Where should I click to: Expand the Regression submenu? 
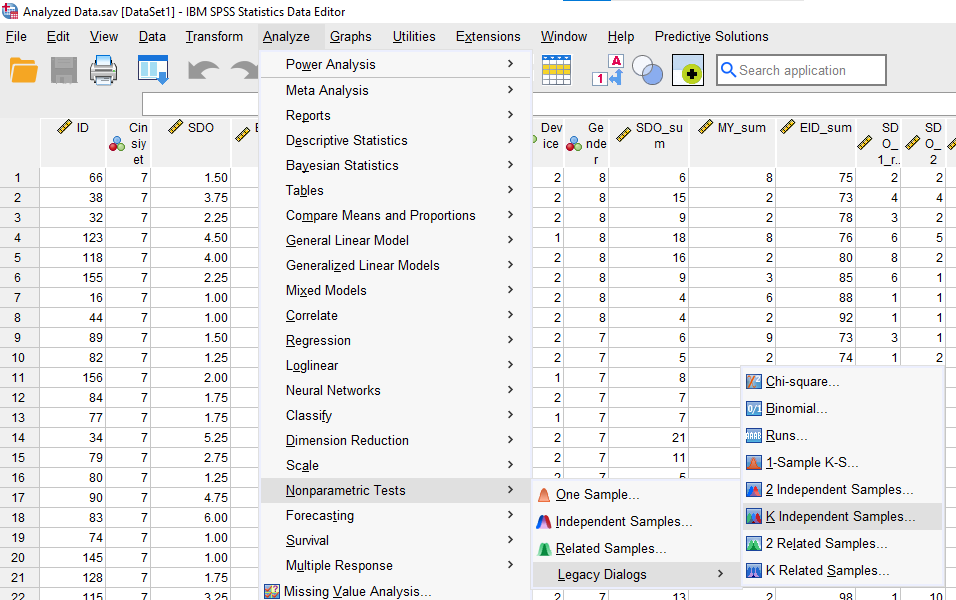tap(318, 340)
